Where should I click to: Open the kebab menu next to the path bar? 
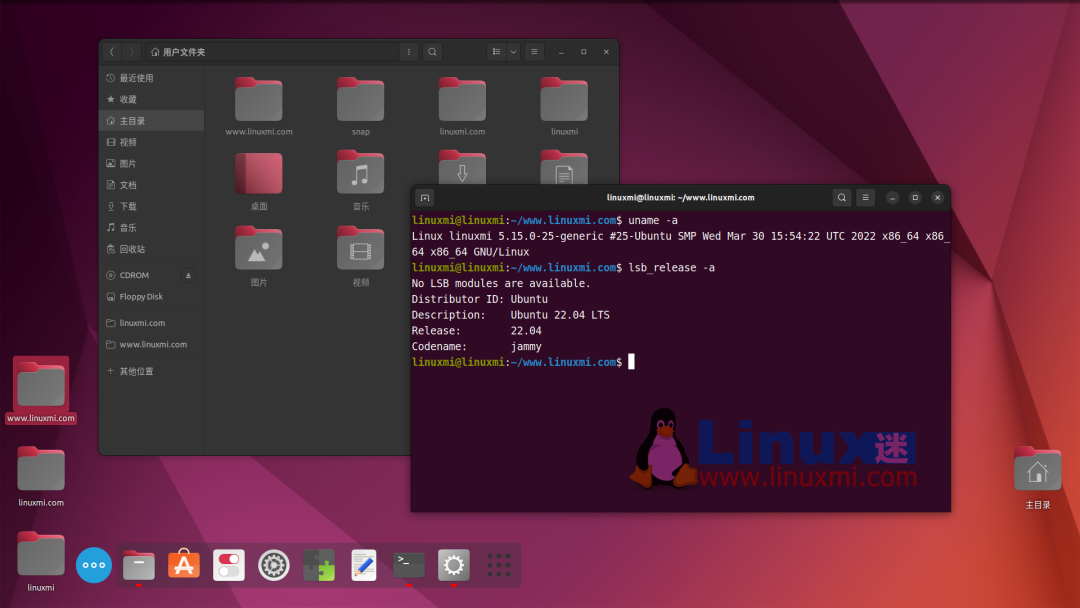(409, 51)
